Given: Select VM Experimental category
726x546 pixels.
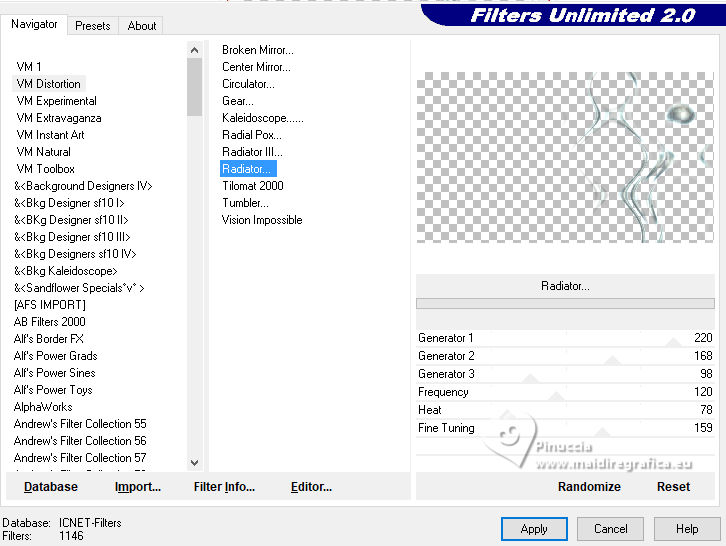Looking at the screenshot, I should click(x=56, y=101).
